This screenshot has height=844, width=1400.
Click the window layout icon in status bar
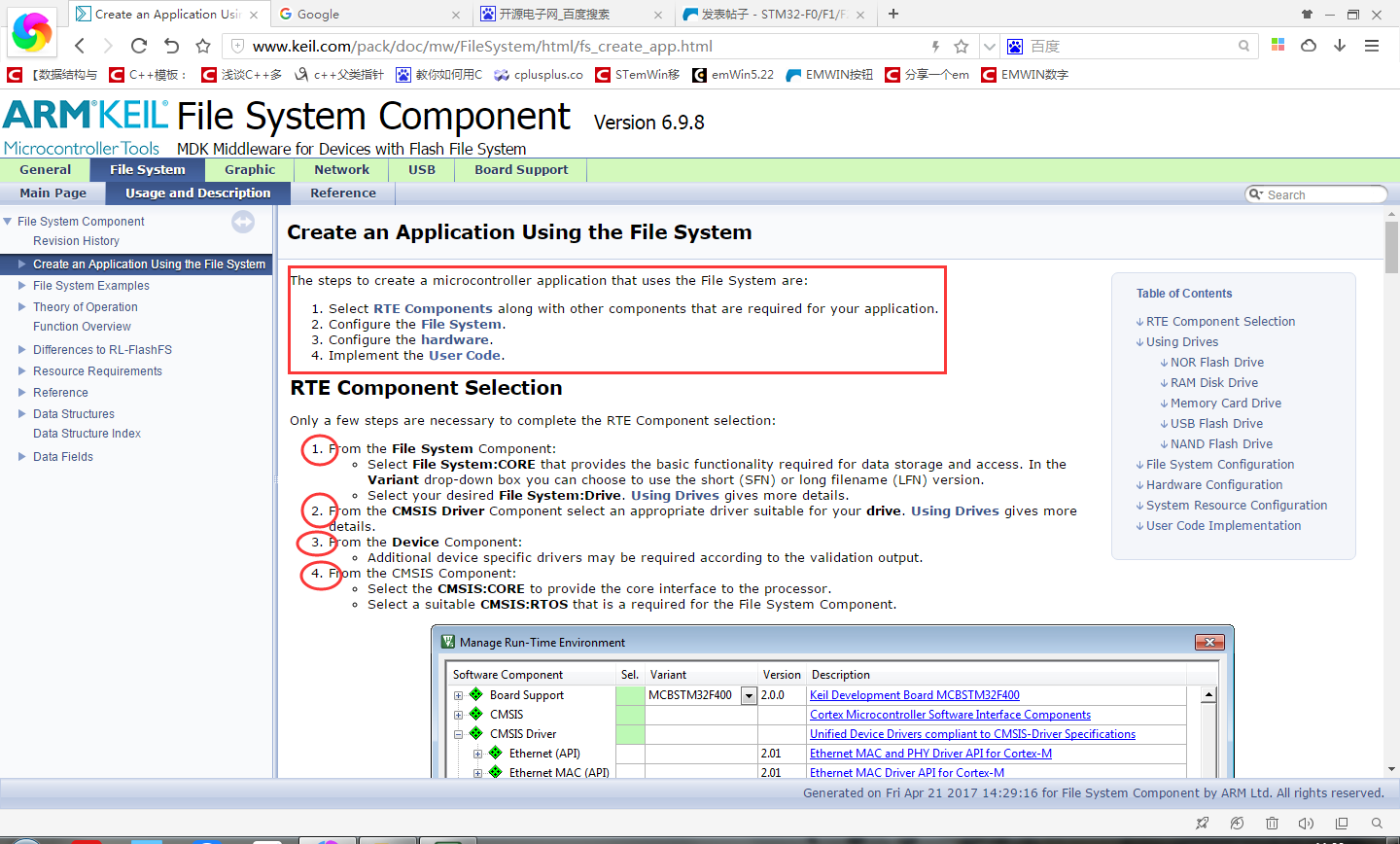pyautogui.click(x=1342, y=823)
